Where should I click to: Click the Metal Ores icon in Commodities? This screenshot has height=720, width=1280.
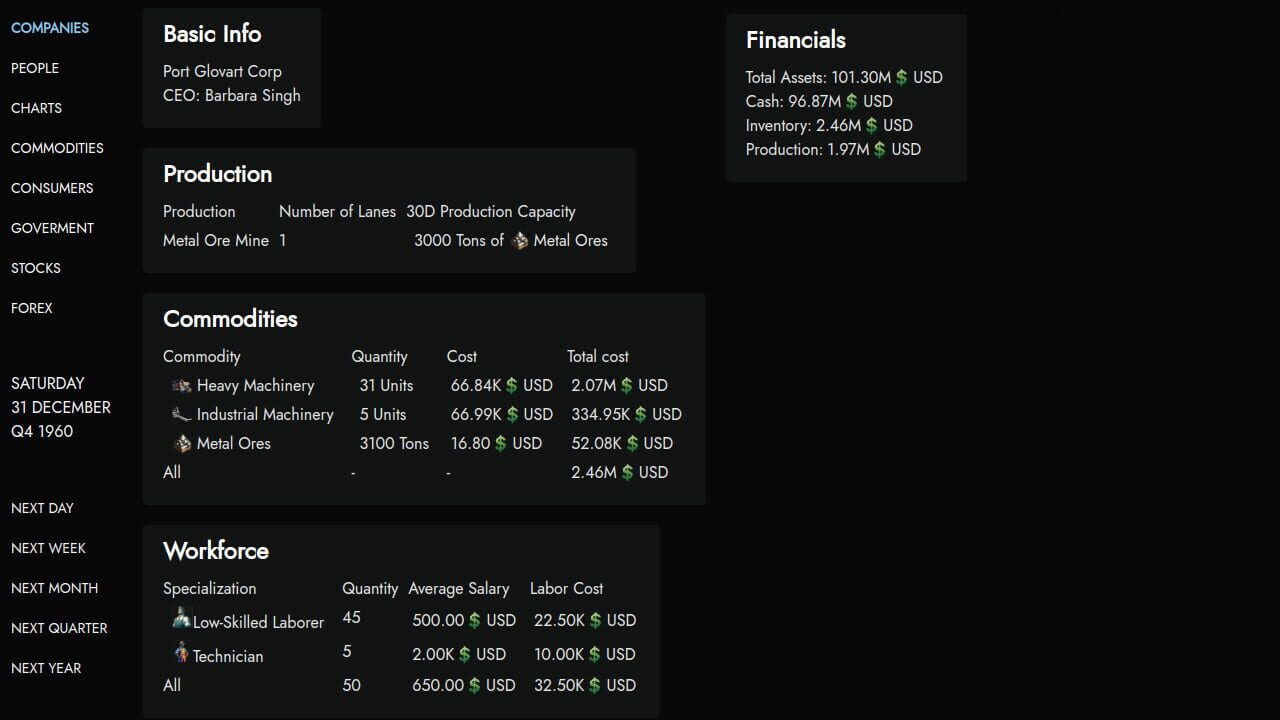[182, 443]
